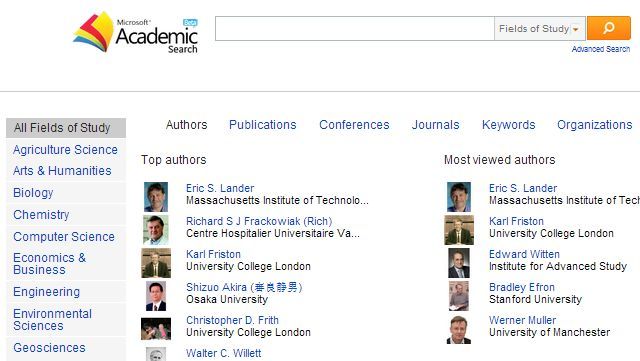Click Edward Witten's photo thumbnail
Image resolution: width=640 pixels, height=361 pixels.
459,263
